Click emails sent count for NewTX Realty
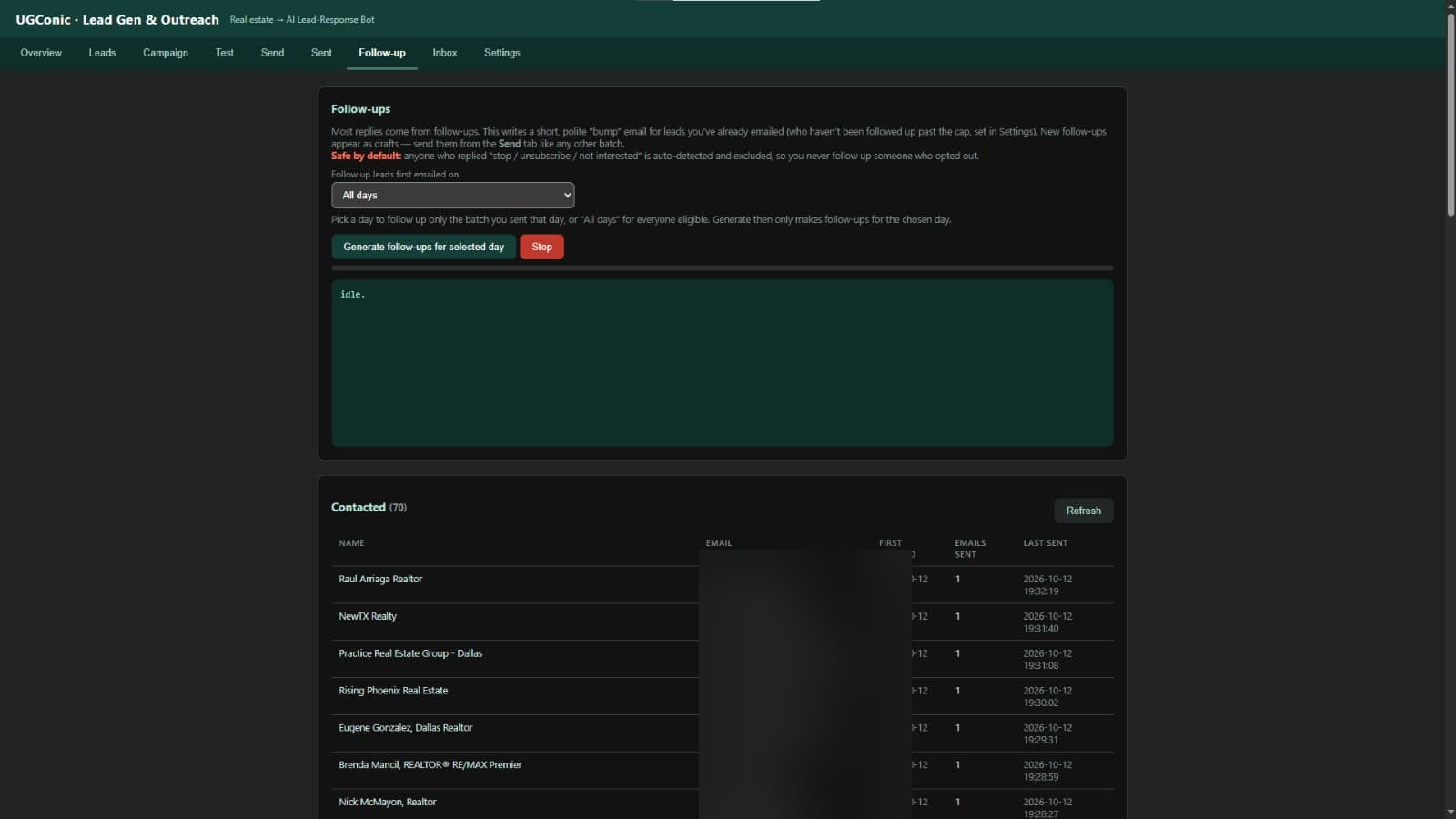The height and width of the screenshot is (819, 1456). 957,616
